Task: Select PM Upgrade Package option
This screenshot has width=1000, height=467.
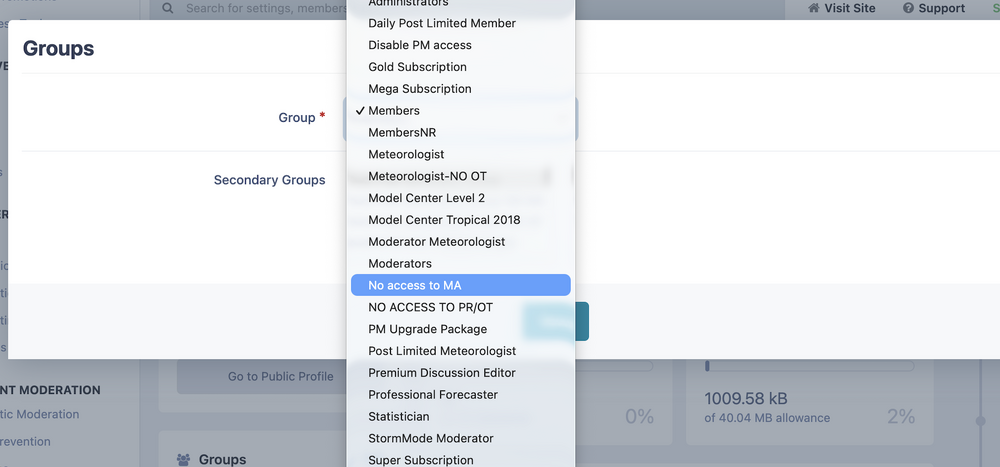Action: tap(427, 329)
